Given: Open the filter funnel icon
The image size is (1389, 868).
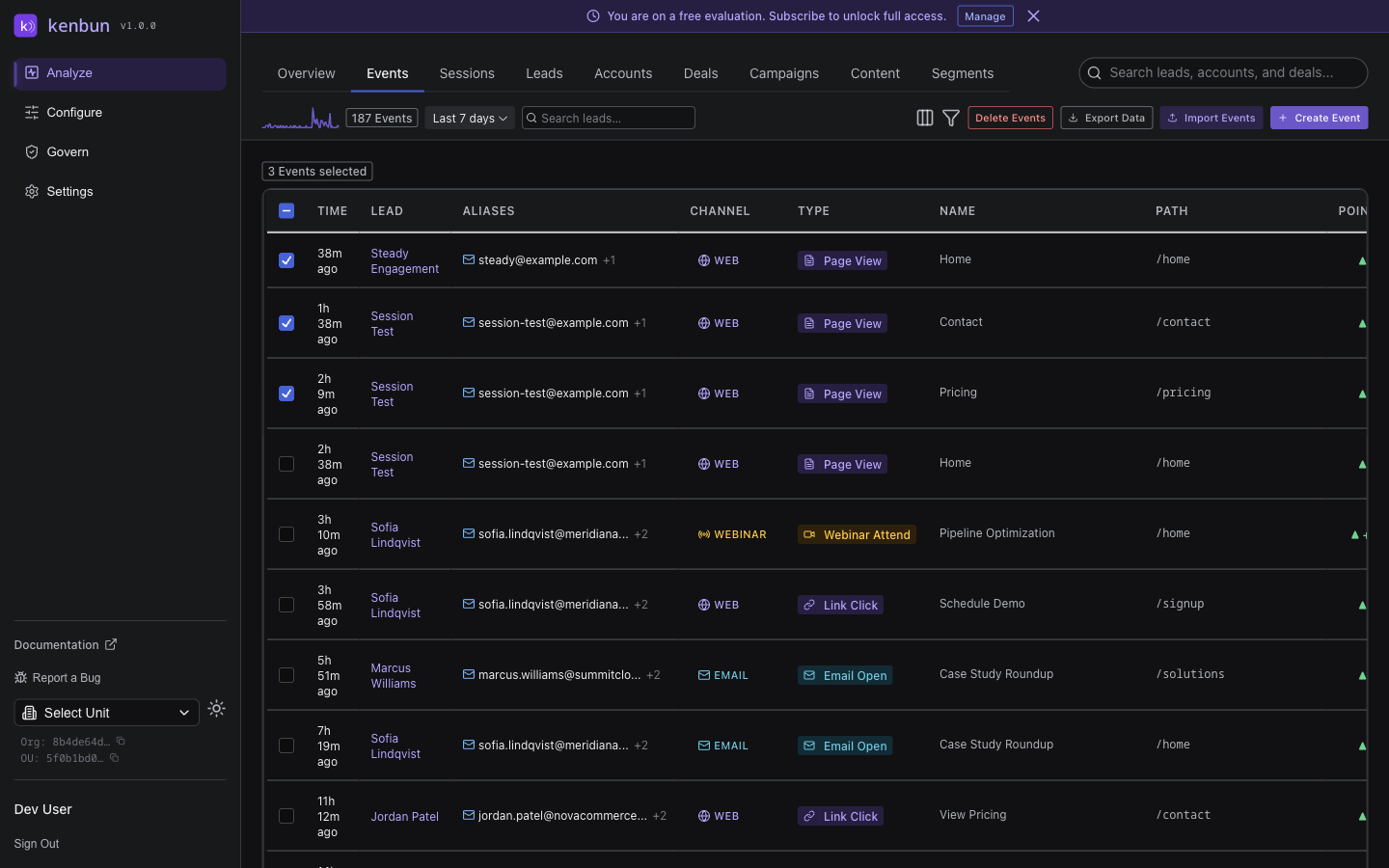Looking at the screenshot, I should (x=951, y=118).
